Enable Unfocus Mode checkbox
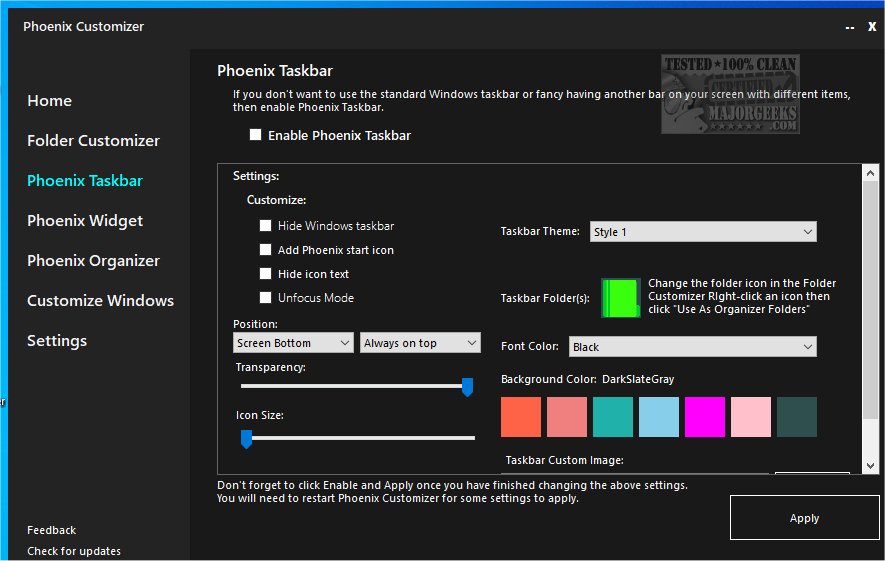The image size is (885, 561). tap(266, 298)
